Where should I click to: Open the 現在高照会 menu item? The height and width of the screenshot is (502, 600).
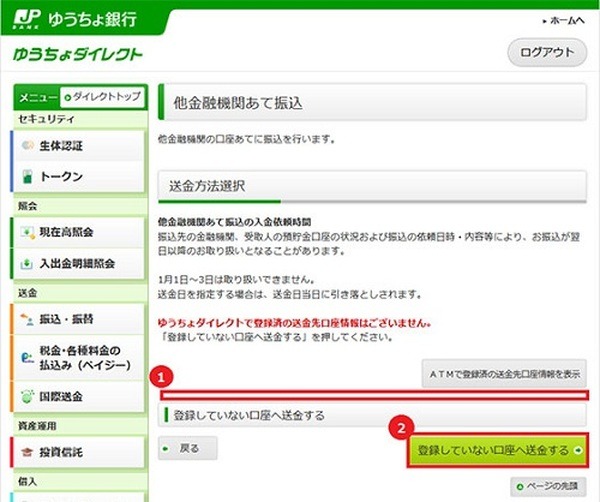pyautogui.click(x=78, y=232)
